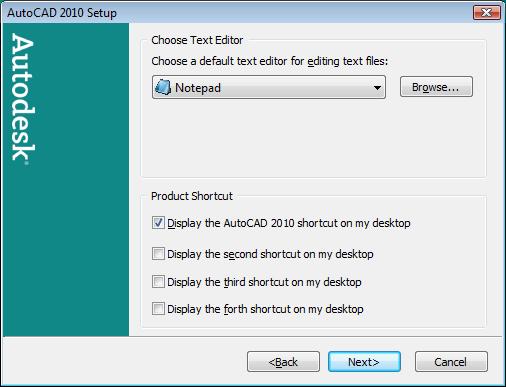506x387 pixels.
Task: Continue setup with the Next button
Action: (x=364, y=362)
